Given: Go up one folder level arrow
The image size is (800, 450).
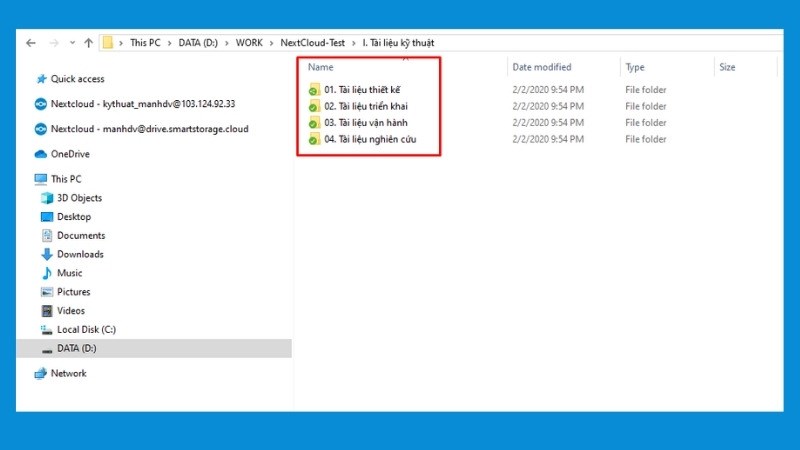Looking at the screenshot, I should click(x=89, y=43).
